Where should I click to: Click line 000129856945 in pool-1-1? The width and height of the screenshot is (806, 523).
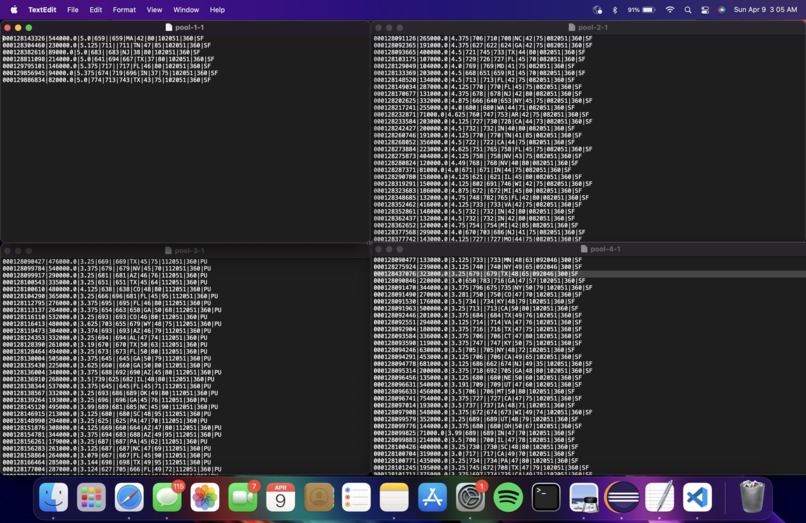(110, 73)
